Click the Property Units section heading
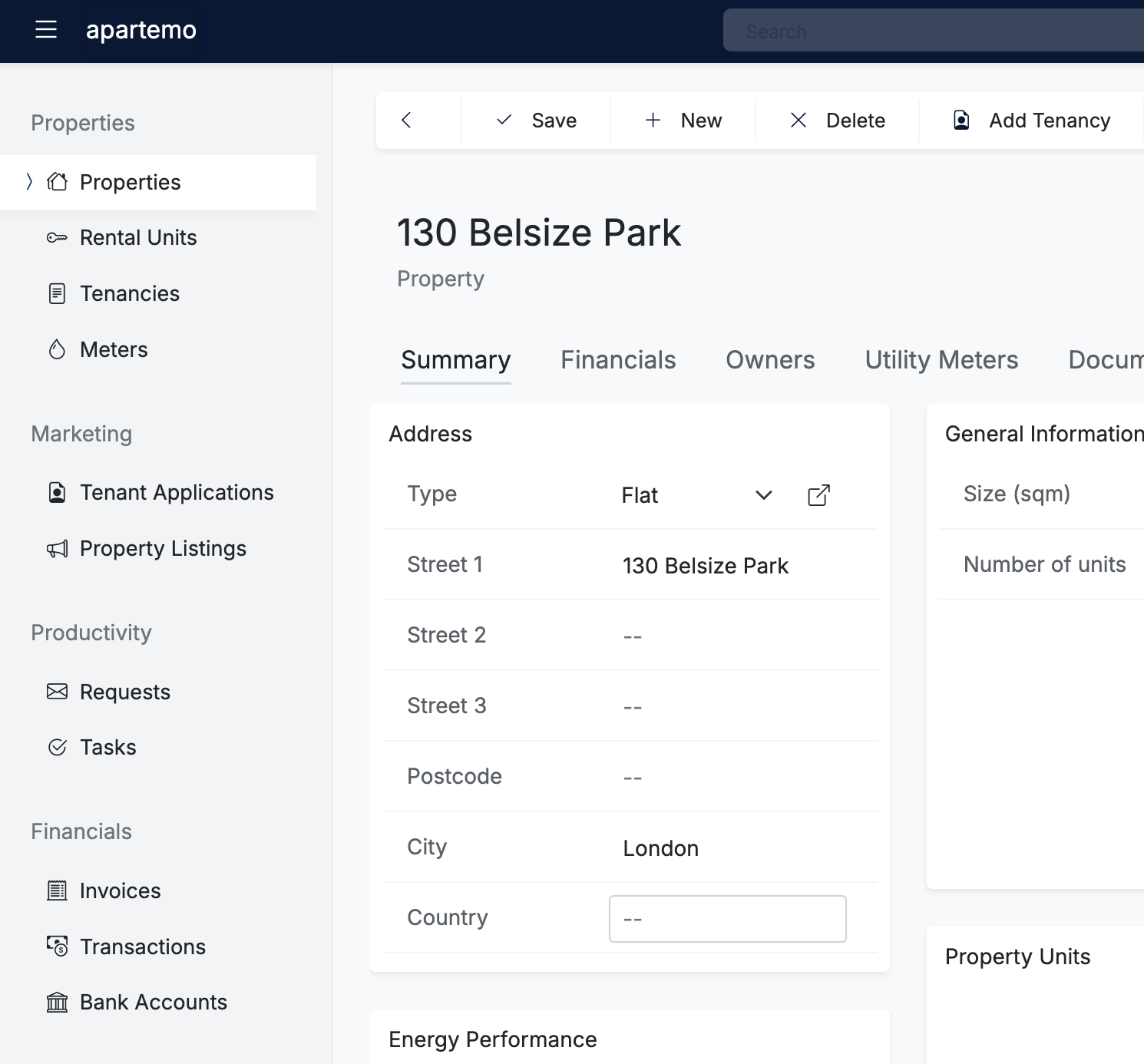Image resolution: width=1144 pixels, height=1064 pixels. (x=1017, y=957)
